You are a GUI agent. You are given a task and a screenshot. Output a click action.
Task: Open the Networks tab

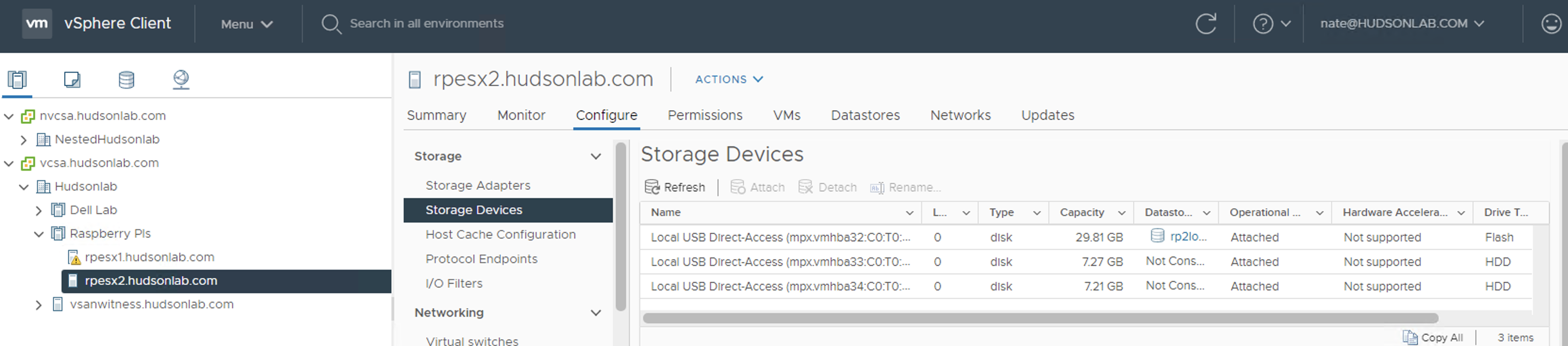960,115
